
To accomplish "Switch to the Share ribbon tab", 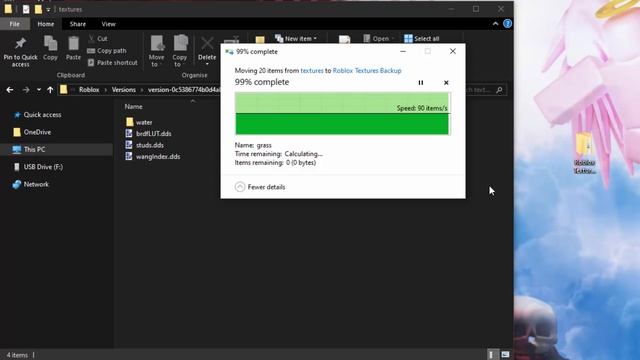I will point(78,24).
